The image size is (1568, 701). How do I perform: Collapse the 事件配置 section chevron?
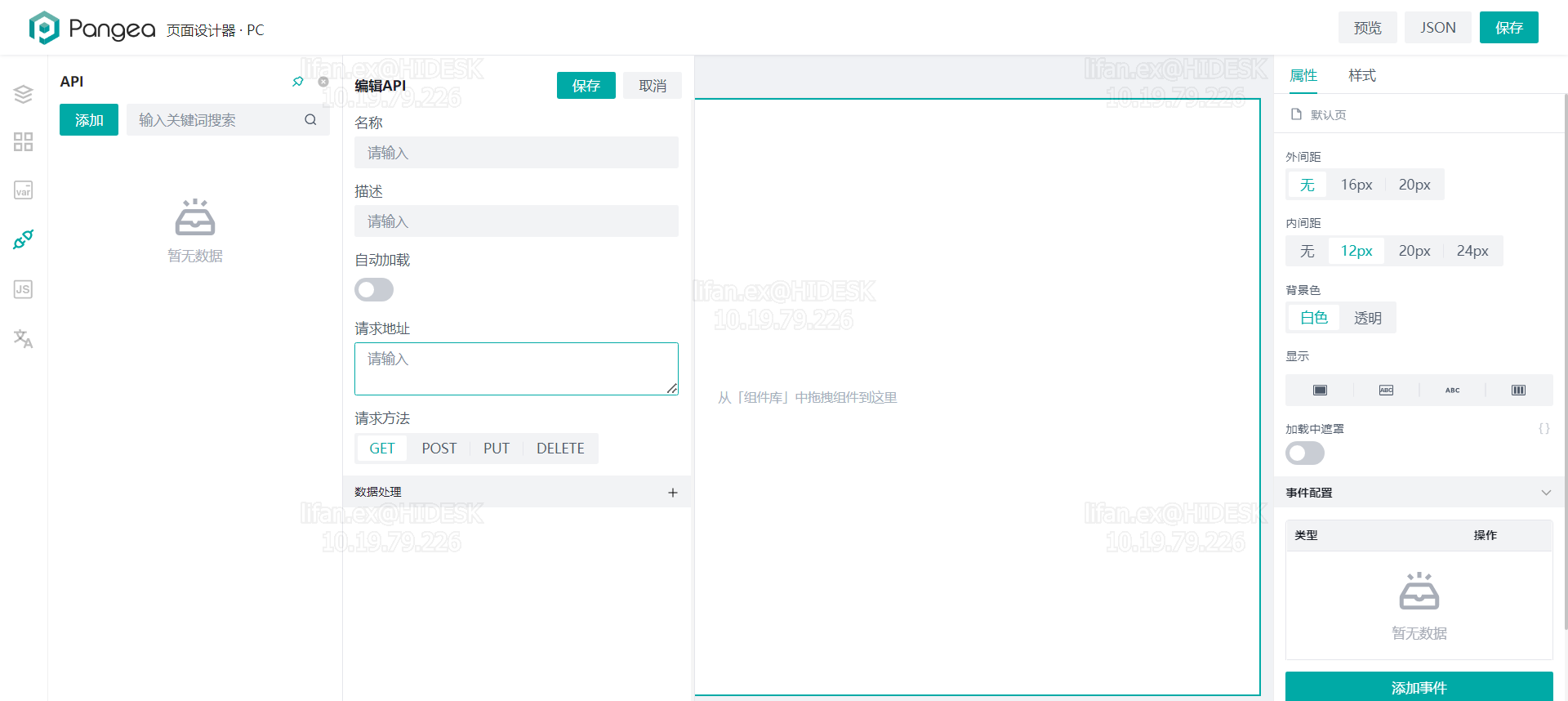click(1546, 493)
